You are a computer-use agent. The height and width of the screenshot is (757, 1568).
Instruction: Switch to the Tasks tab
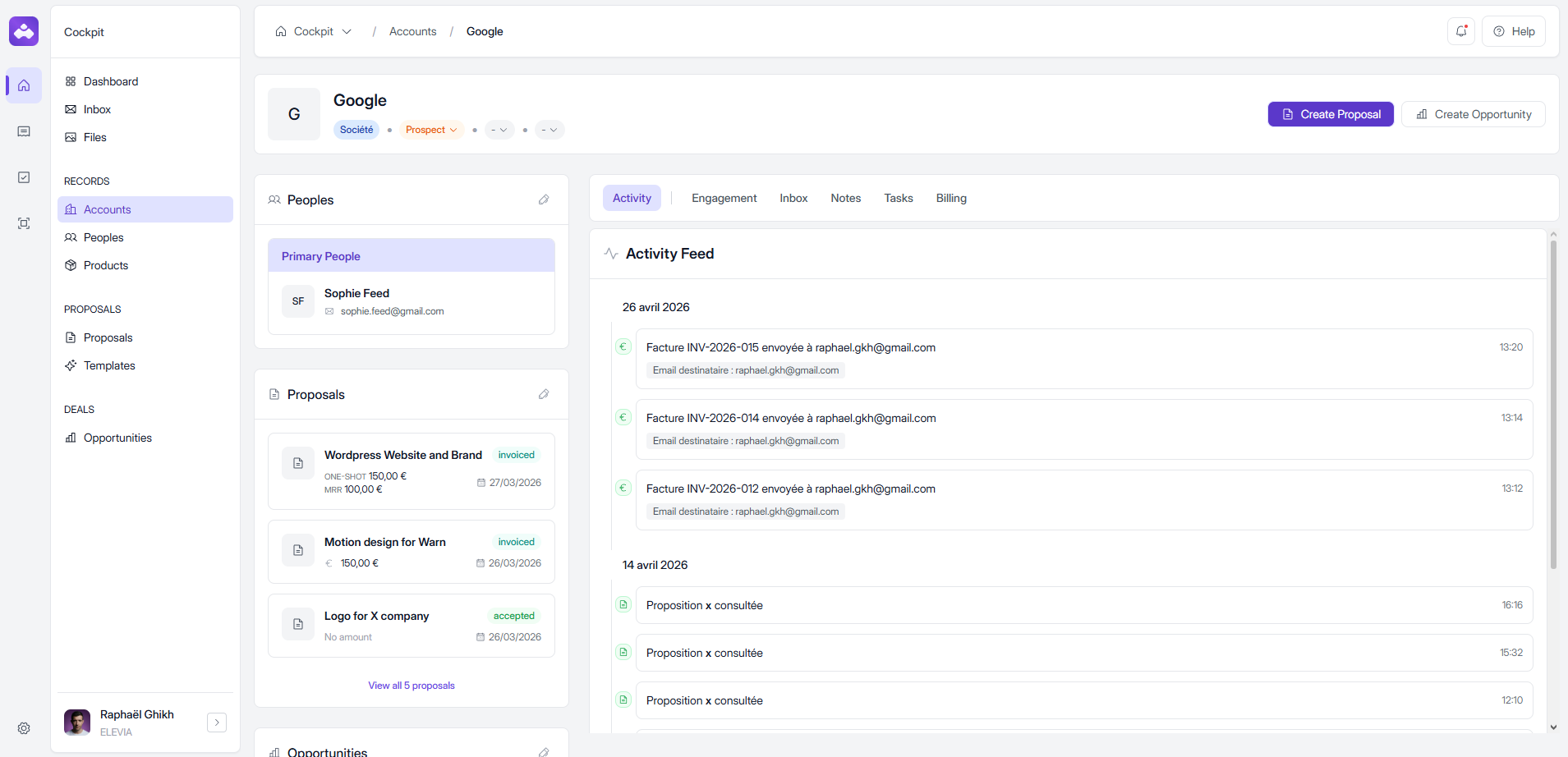[898, 198]
